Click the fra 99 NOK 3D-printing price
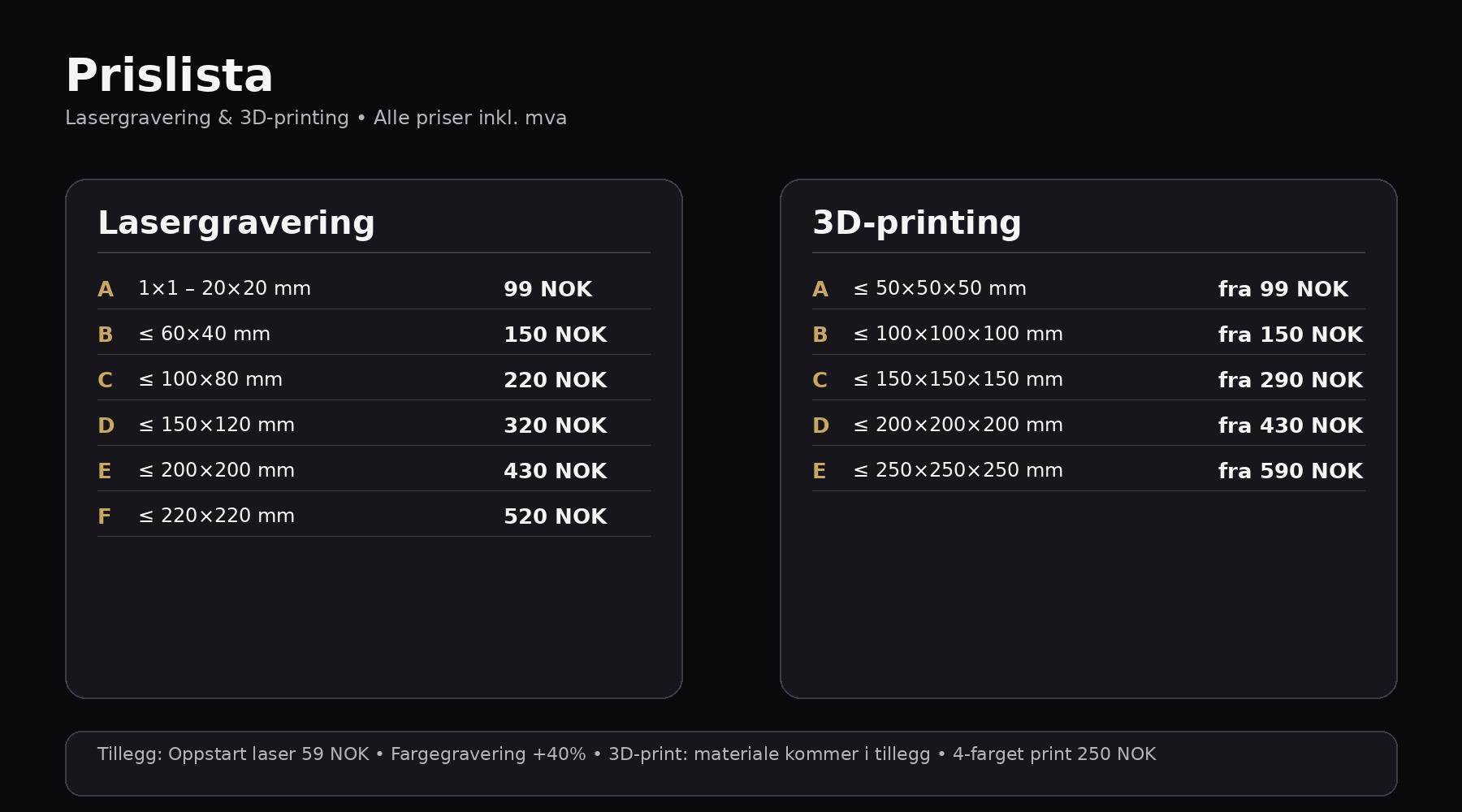Viewport: 1462px width, 812px height. (x=1282, y=290)
